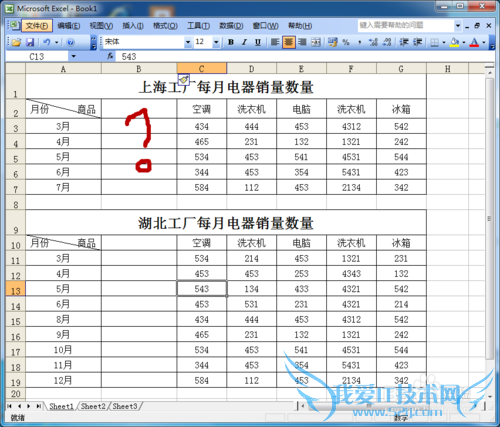500x427 pixels.
Task: Click the Paste Options smart tag
Action: [x=184, y=80]
